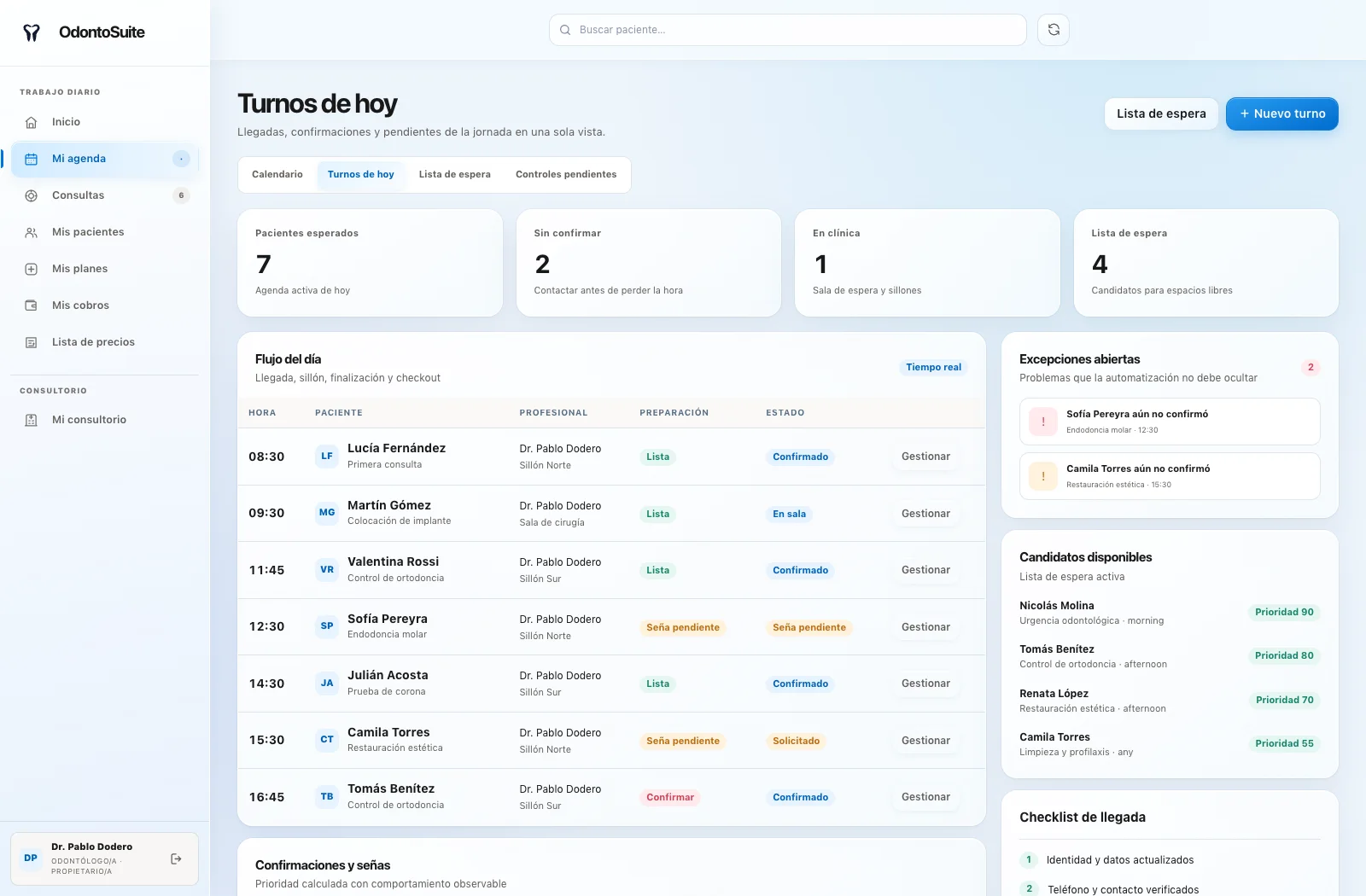
Task: Click the Lista de espera header button
Action: tap(1161, 113)
